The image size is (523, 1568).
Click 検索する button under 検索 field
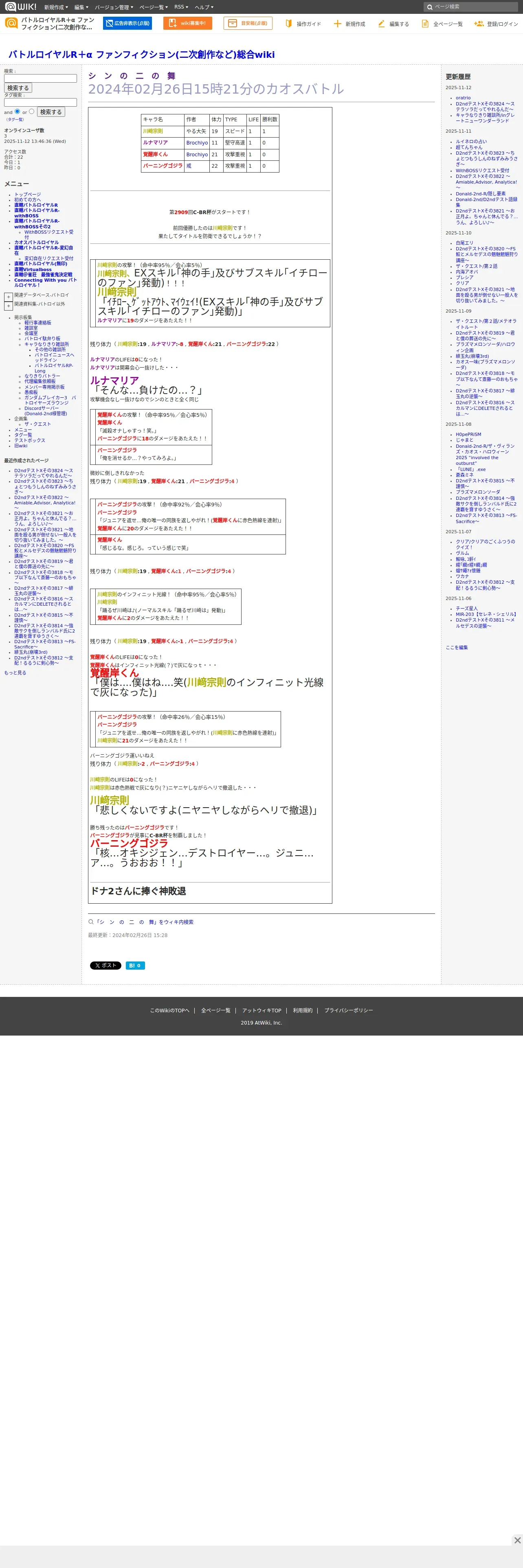(18, 88)
